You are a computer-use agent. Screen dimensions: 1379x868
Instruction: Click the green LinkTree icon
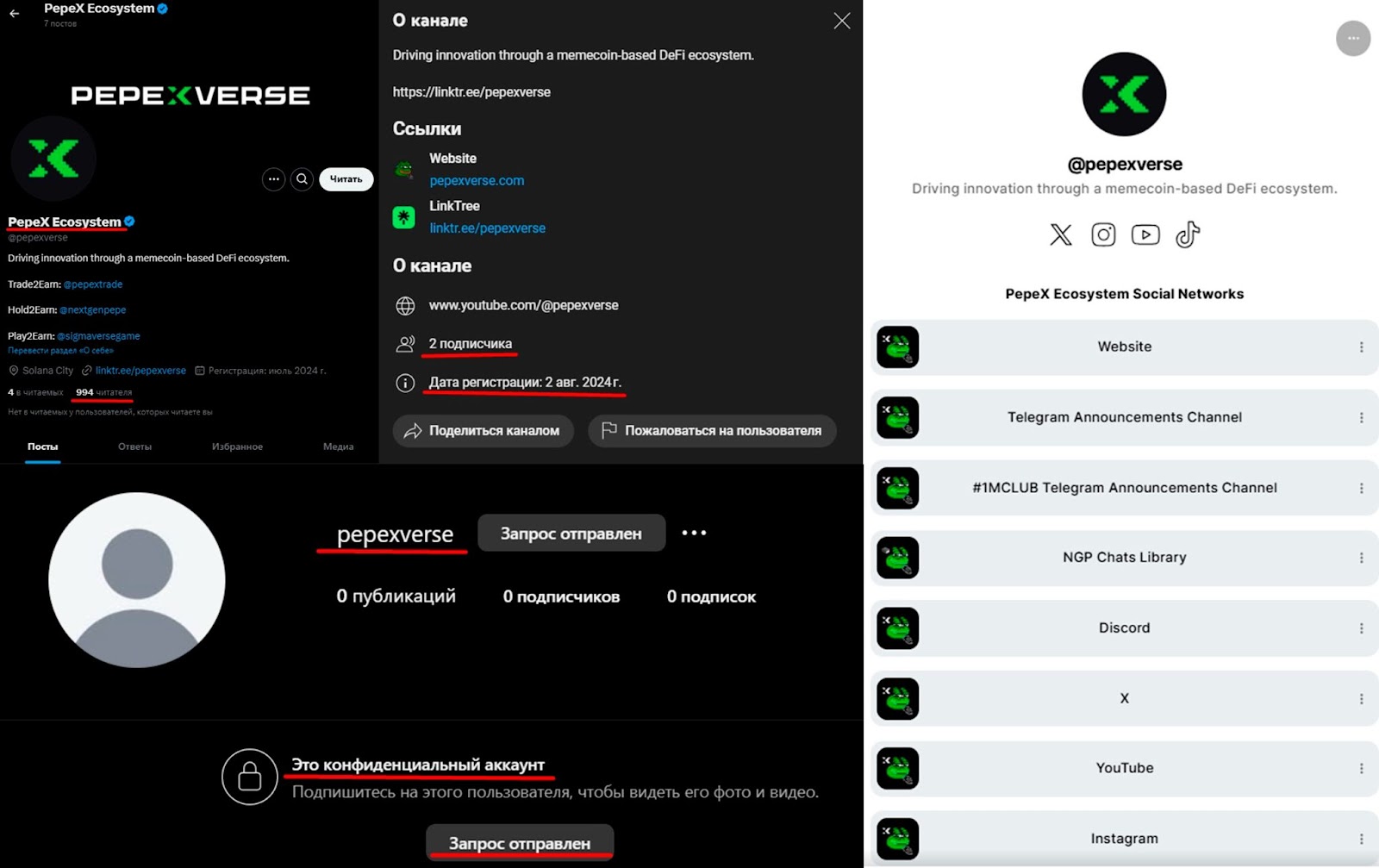[403, 217]
